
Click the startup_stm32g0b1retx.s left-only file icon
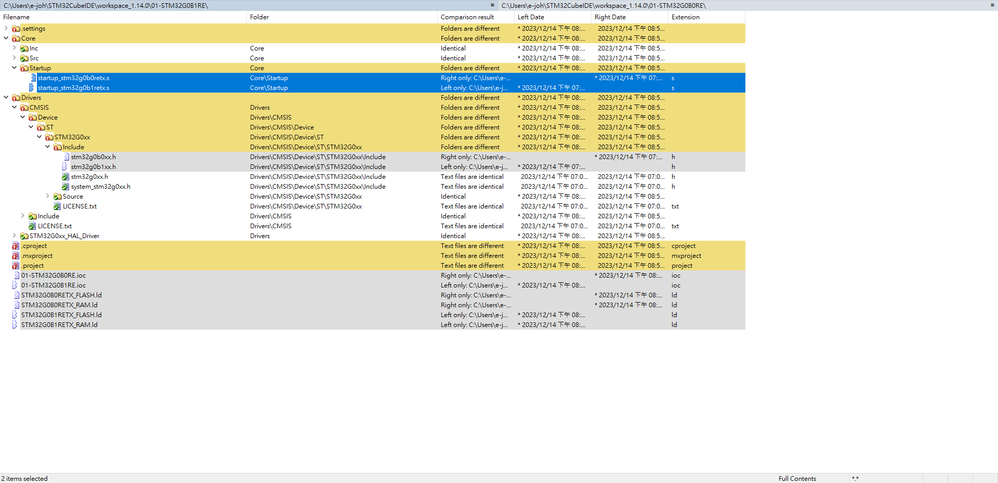32,88
